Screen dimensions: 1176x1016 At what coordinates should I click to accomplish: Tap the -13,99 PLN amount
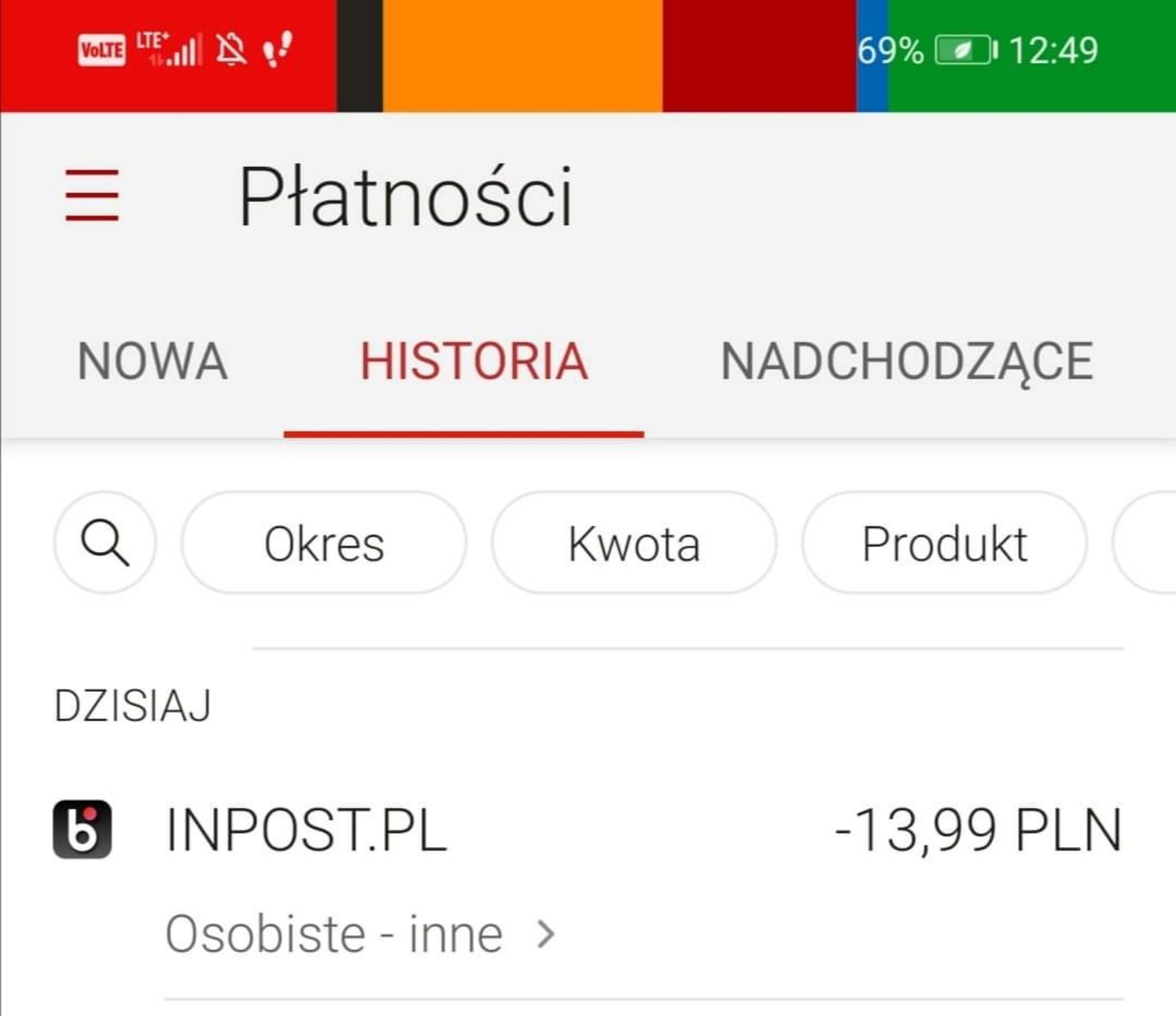coord(979,830)
